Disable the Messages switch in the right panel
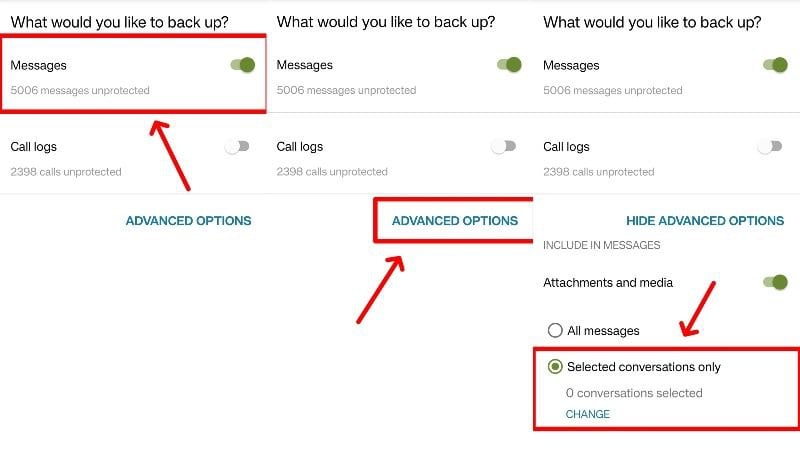 (775, 65)
